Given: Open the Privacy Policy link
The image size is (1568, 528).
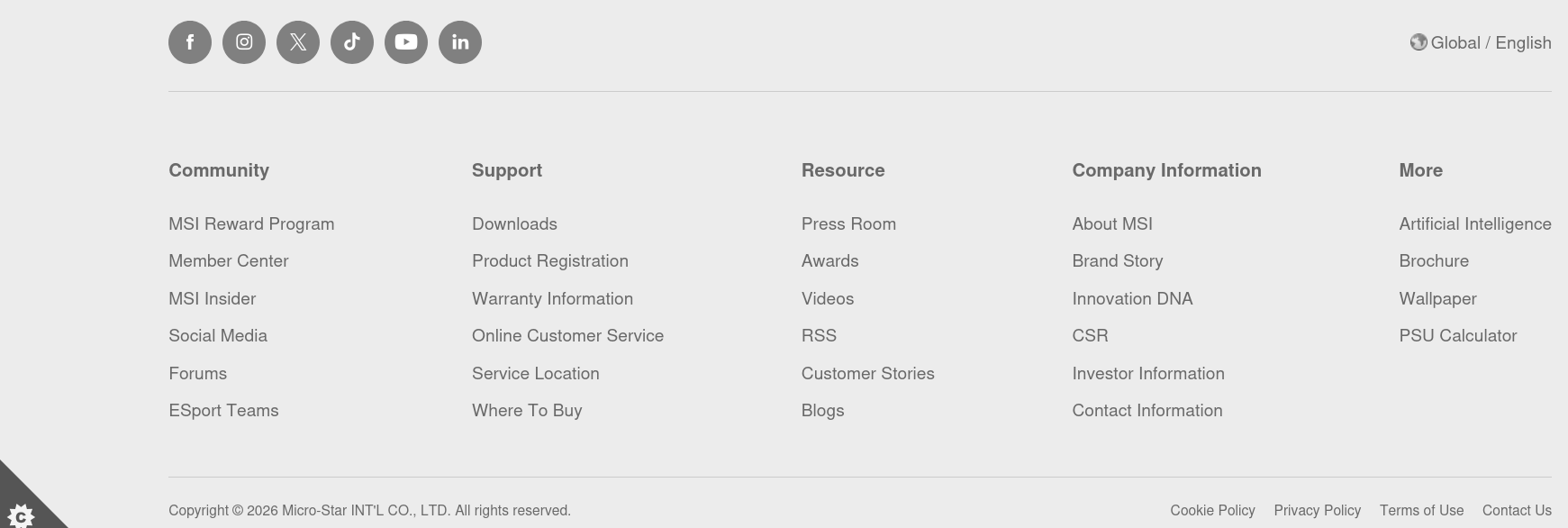Looking at the screenshot, I should 1317,511.
